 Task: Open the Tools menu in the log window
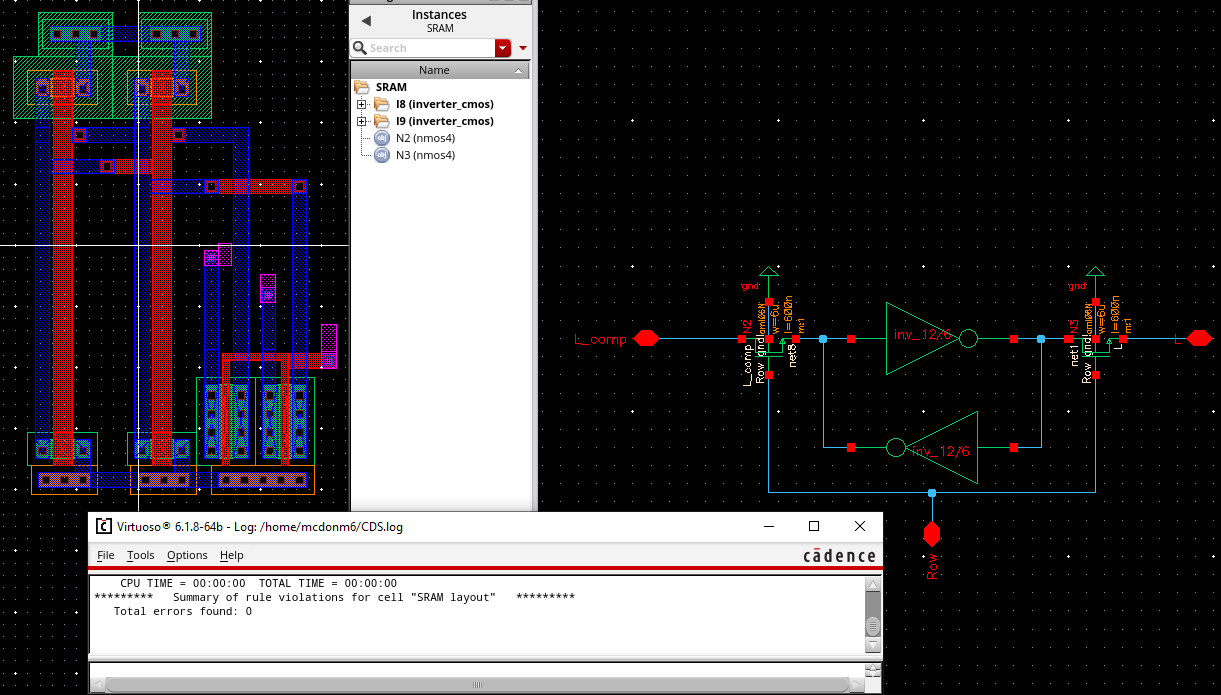(x=140, y=555)
